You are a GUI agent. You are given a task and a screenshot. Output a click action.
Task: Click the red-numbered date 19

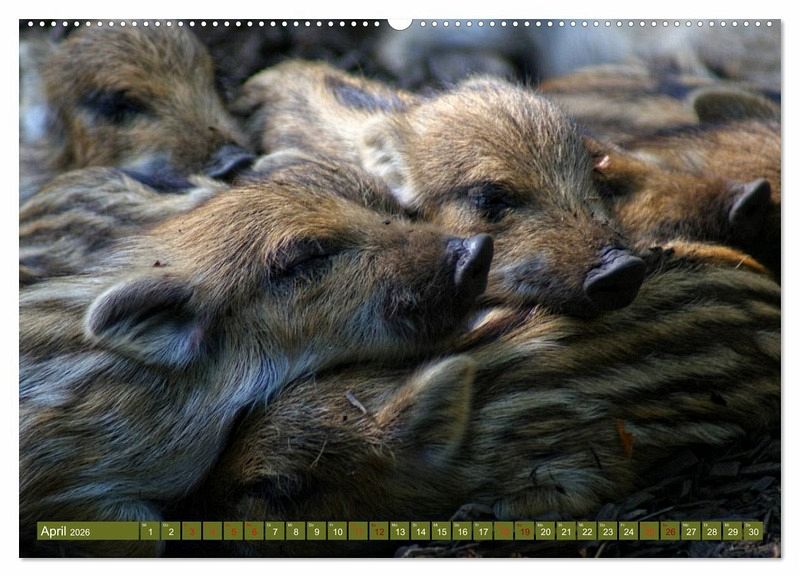524,531
